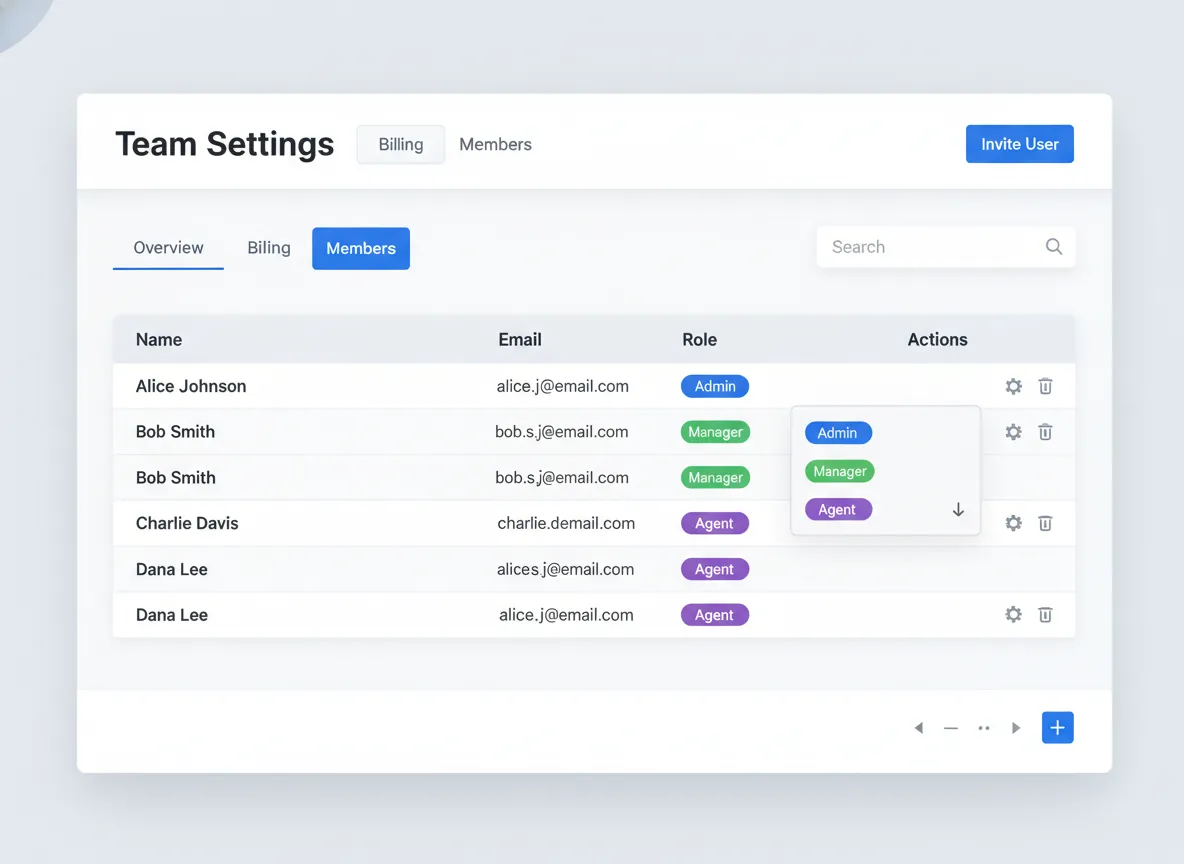Open settings gear for Alice Johnson
The image size is (1184, 864).
point(1013,386)
